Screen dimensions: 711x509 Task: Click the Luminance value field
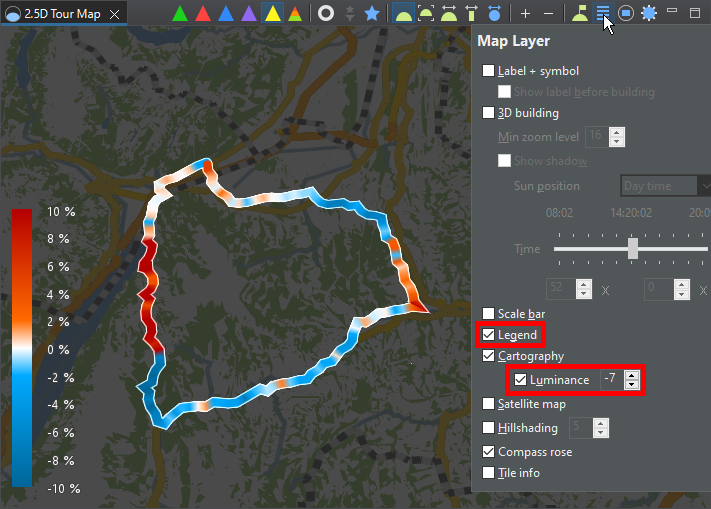(612, 379)
